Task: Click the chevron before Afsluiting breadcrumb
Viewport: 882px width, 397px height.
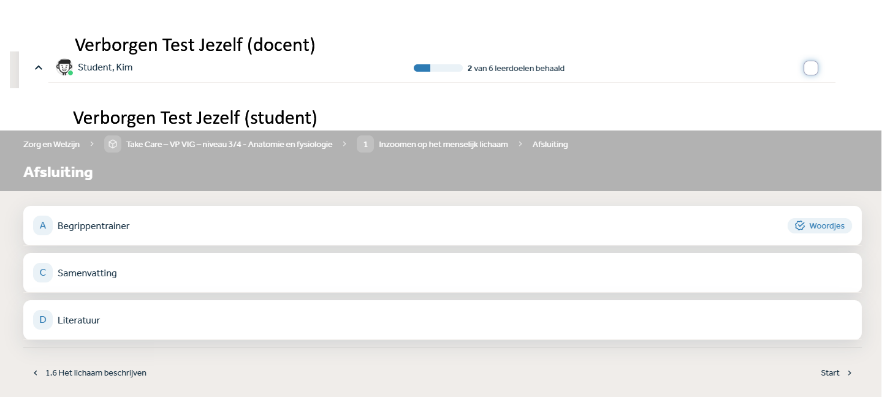Action: point(520,145)
